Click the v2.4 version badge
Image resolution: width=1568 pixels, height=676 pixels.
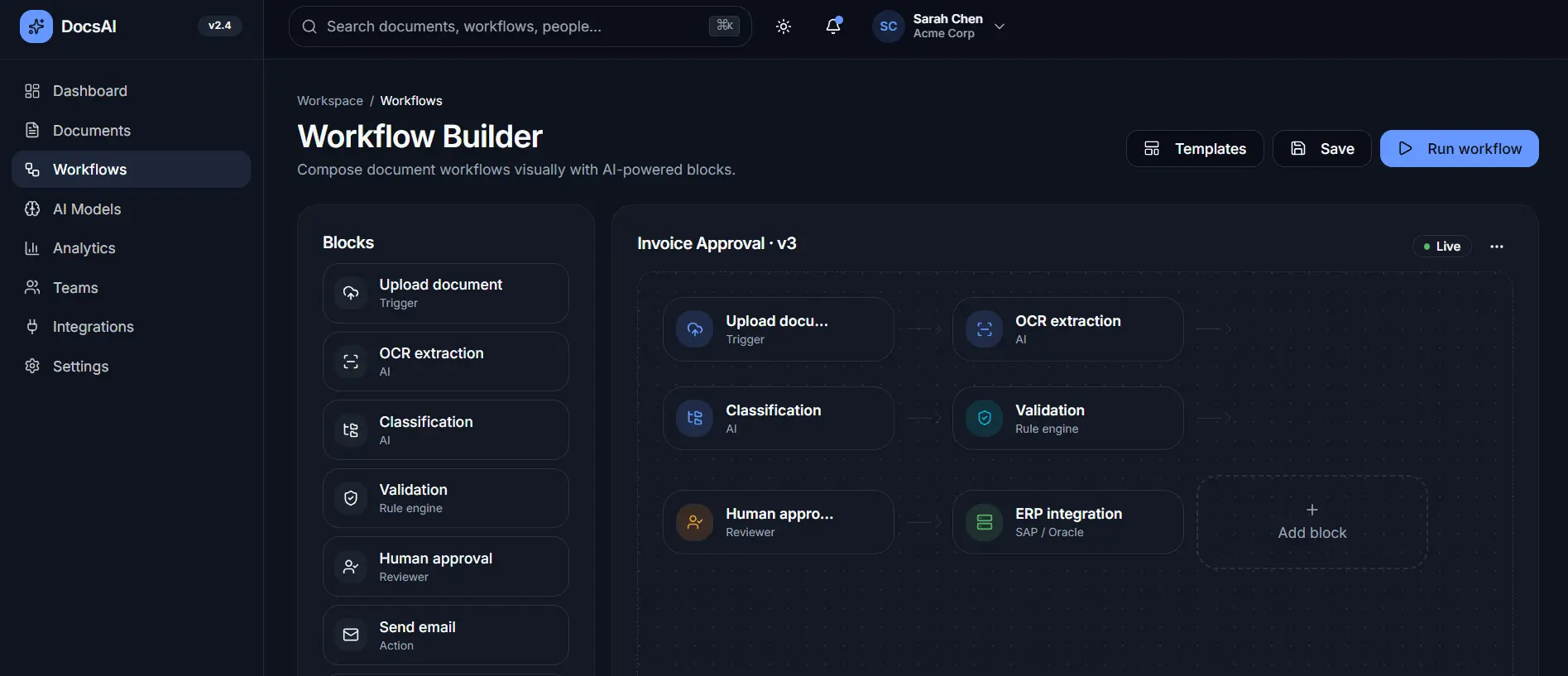coord(219,26)
